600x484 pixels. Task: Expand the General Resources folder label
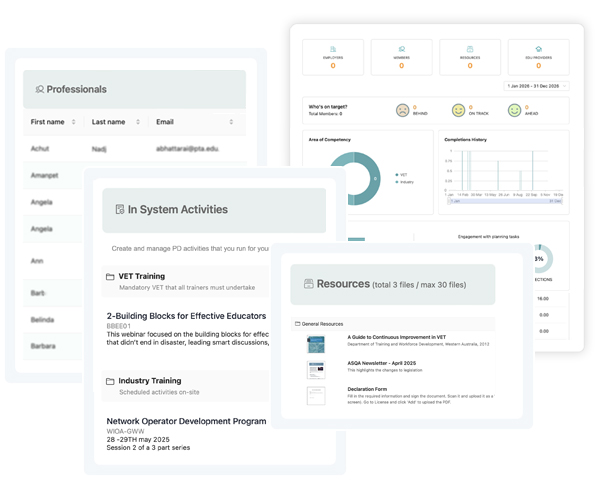point(322,324)
